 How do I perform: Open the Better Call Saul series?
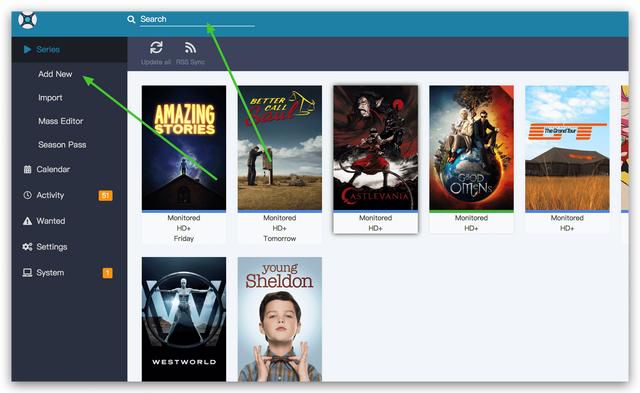click(280, 148)
